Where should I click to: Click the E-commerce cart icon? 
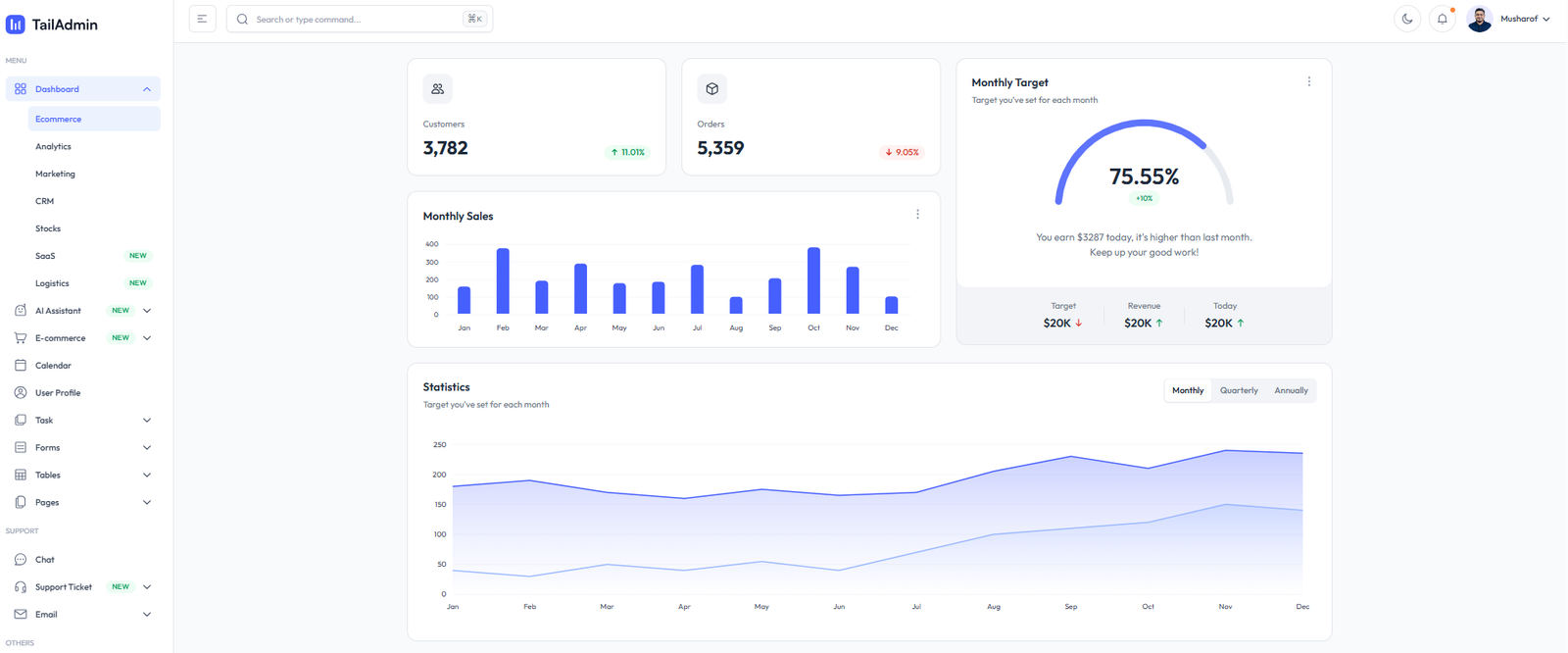click(x=21, y=338)
